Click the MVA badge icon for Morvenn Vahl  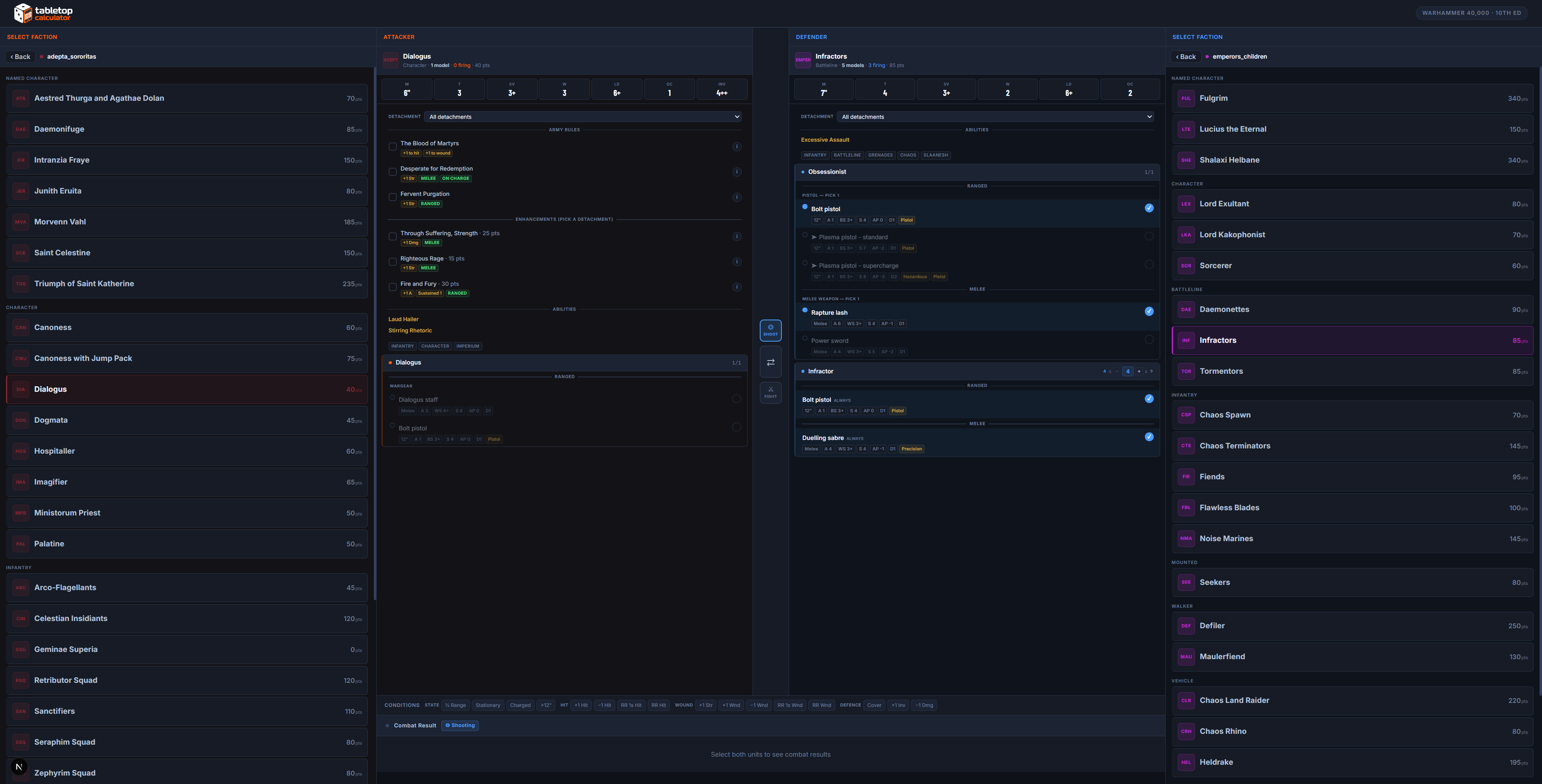[x=21, y=222]
